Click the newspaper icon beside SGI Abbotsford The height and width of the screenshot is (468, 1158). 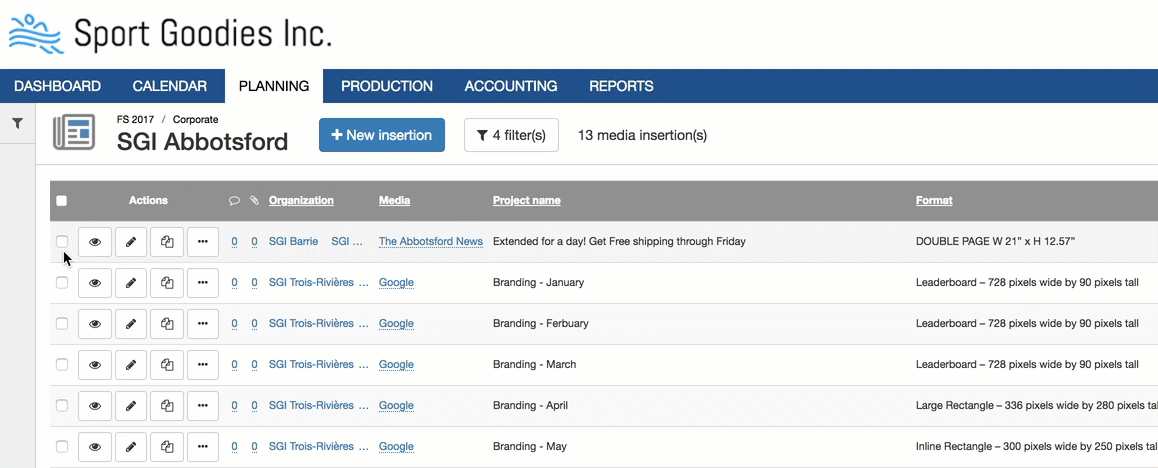(74, 132)
